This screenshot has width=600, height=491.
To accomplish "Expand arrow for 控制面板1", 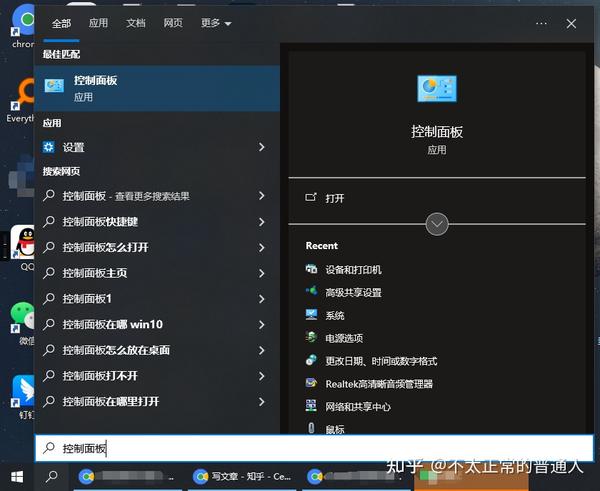I will point(261,299).
